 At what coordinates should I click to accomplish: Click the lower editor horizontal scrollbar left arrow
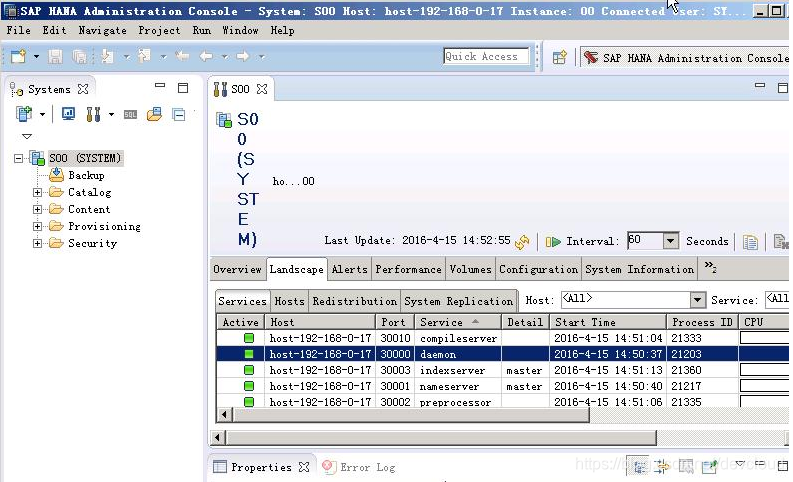click(x=218, y=437)
